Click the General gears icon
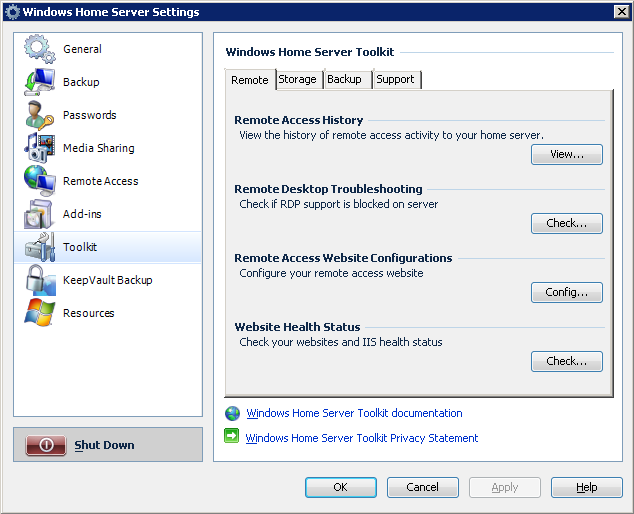 point(39,49)
